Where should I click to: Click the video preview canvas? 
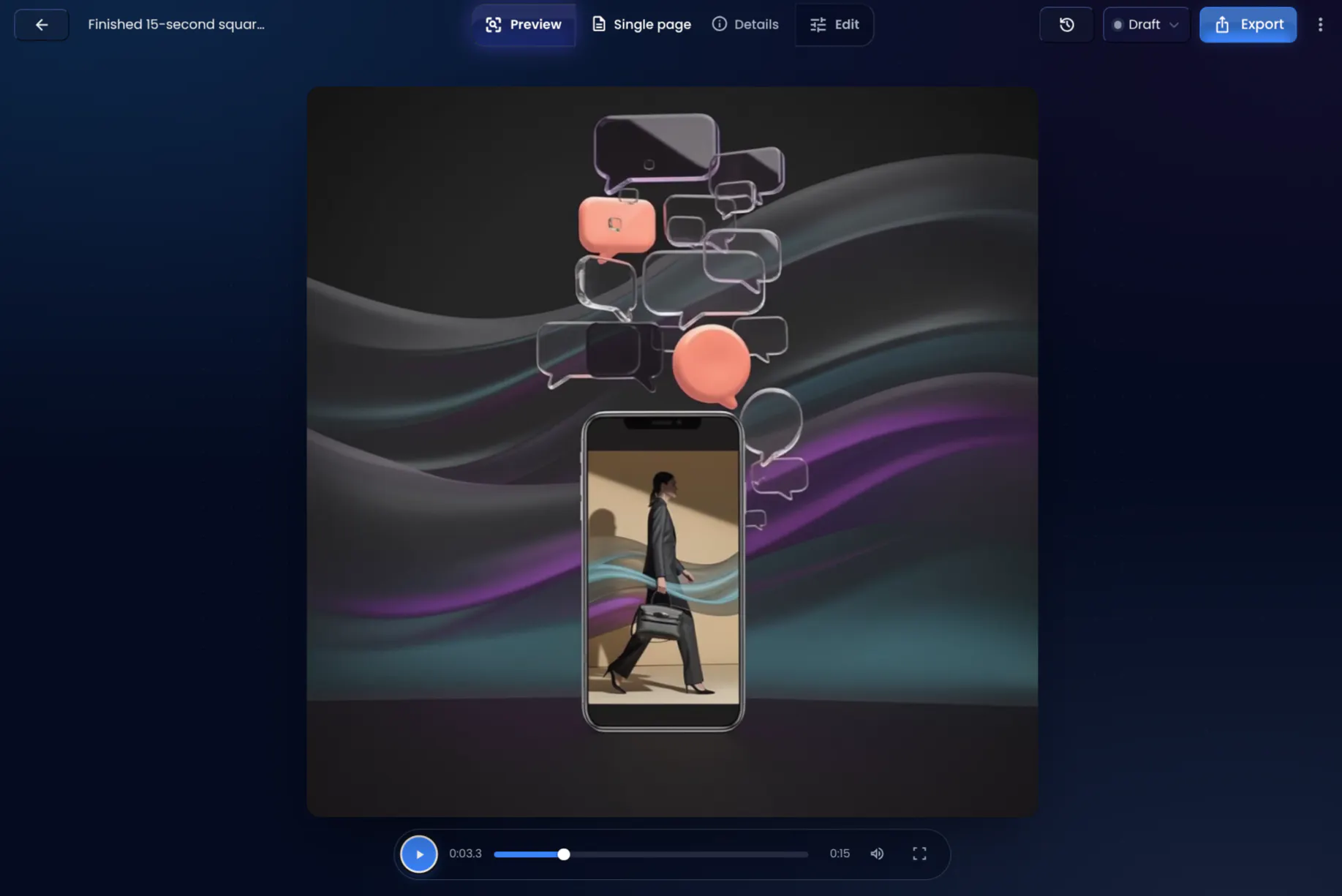click(672, 451)
